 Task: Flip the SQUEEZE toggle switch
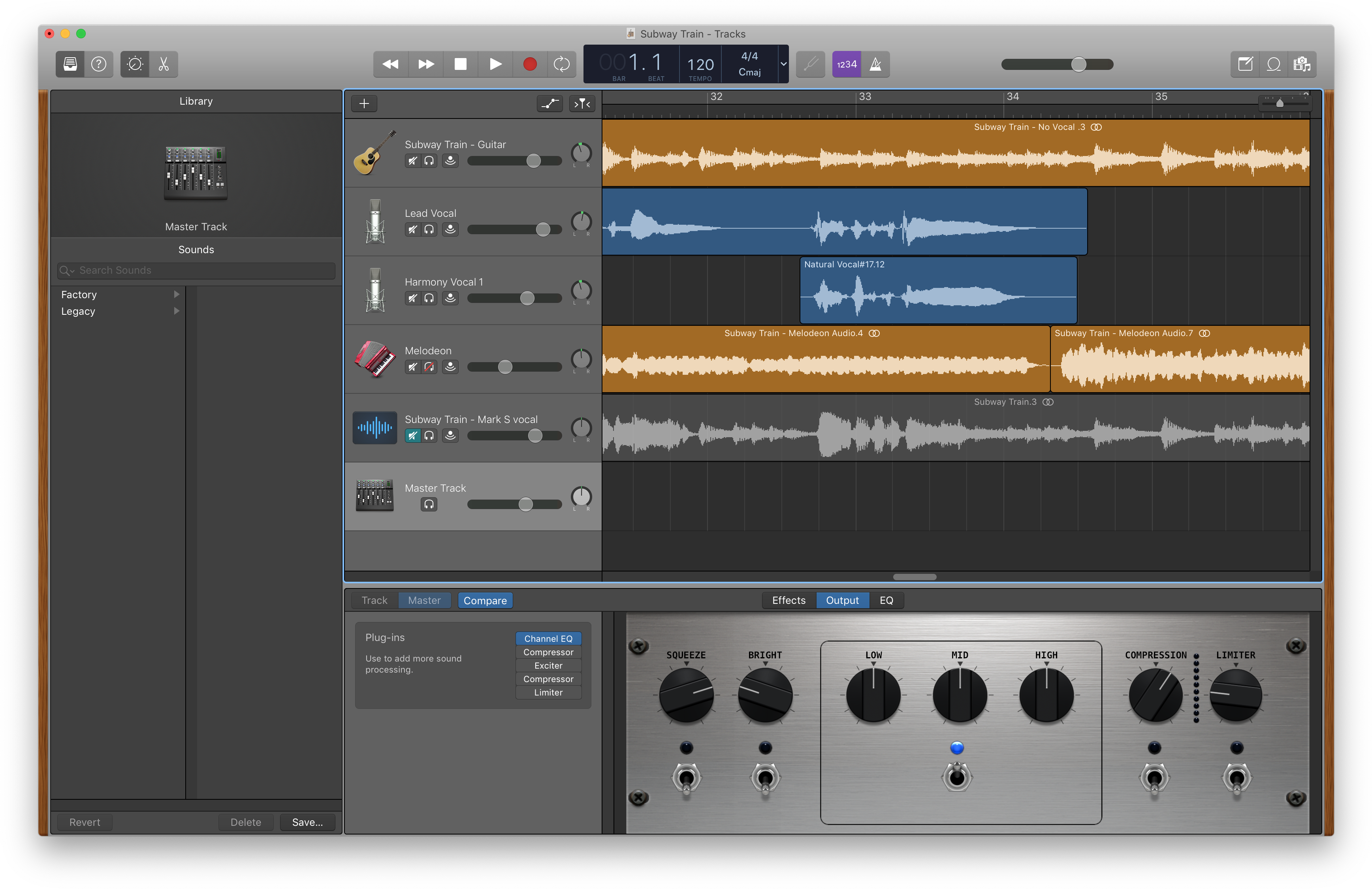click(x=686, y=778)
